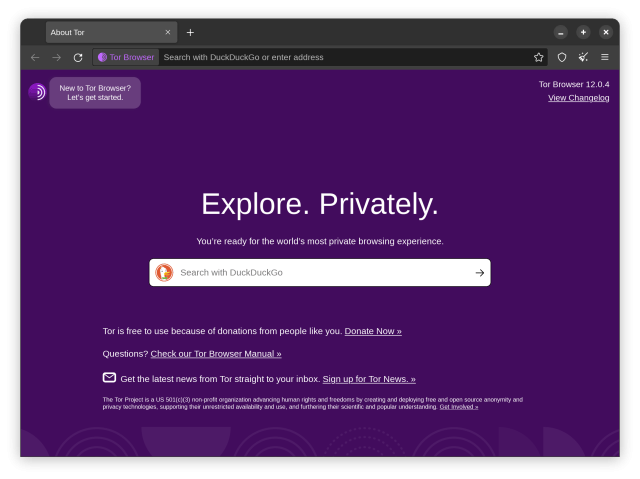
Task: Open the hamburger application menu
Action: (x=604, y=57)
